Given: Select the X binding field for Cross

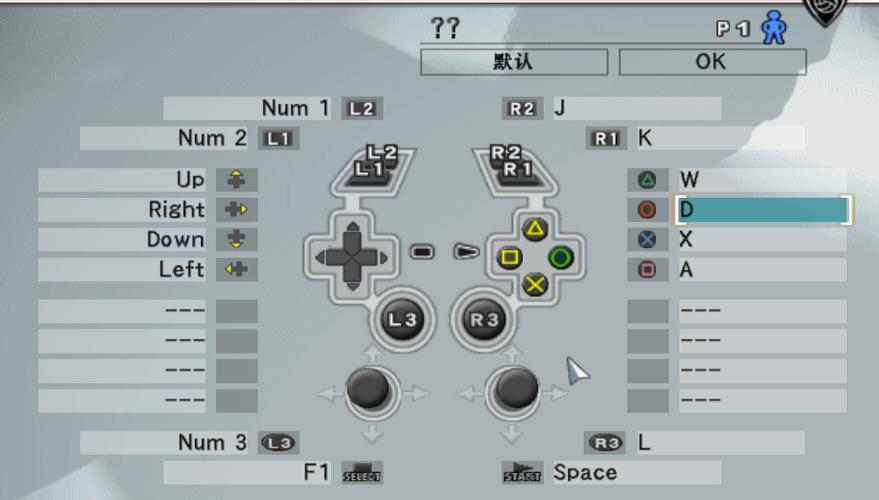Looking at the screenshot, I should 763,239.
